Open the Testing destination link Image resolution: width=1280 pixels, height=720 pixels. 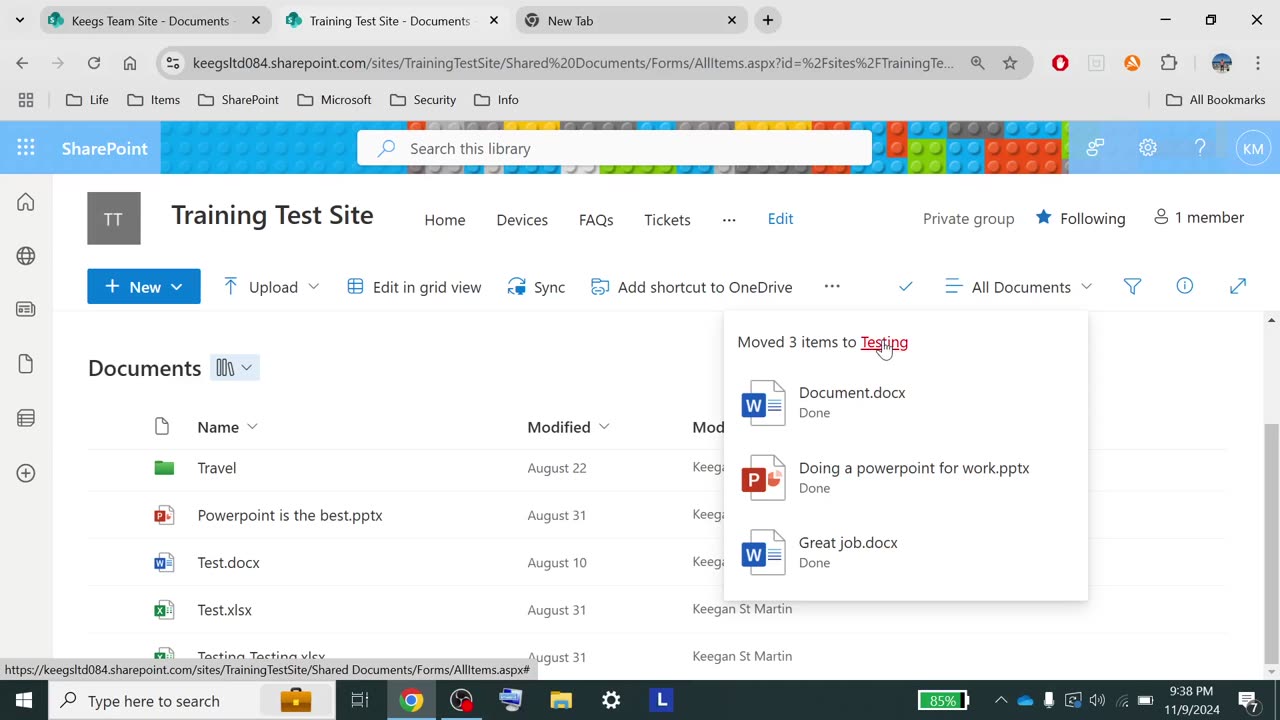(884, 342)
